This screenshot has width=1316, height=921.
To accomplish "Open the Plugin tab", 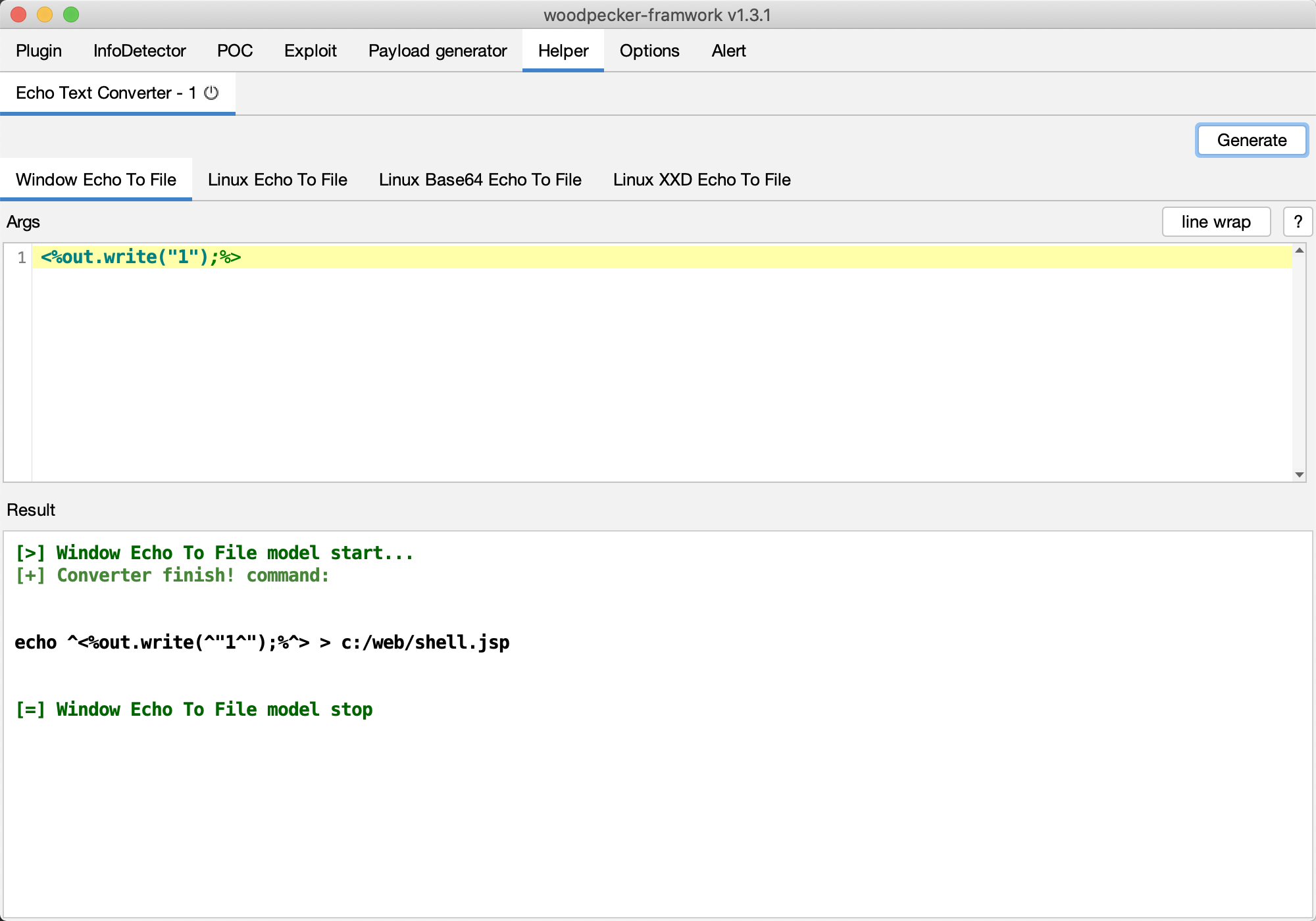I will pos(39,51).
